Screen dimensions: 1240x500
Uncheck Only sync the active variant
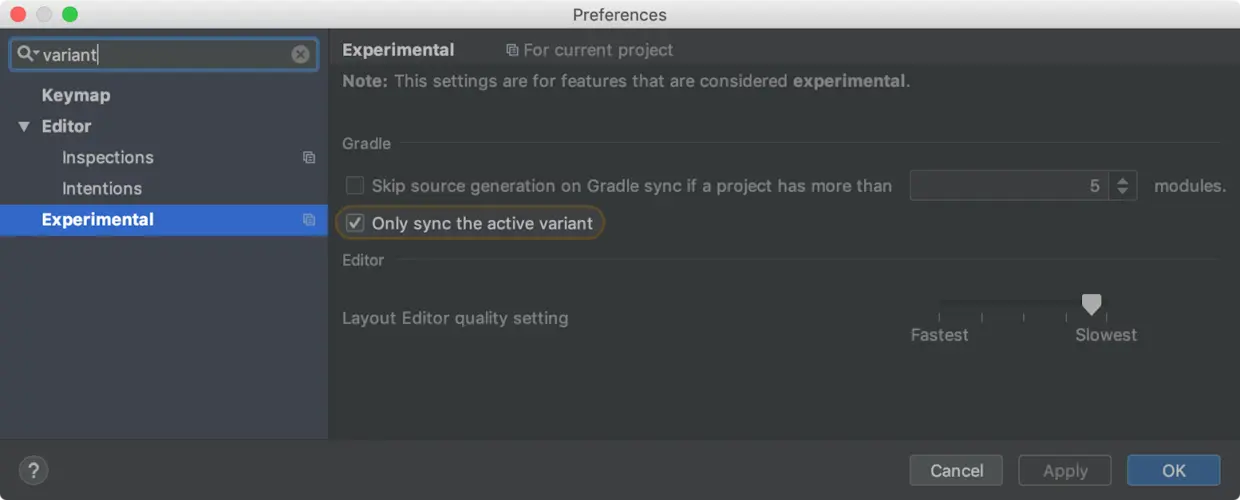point(355,223)
